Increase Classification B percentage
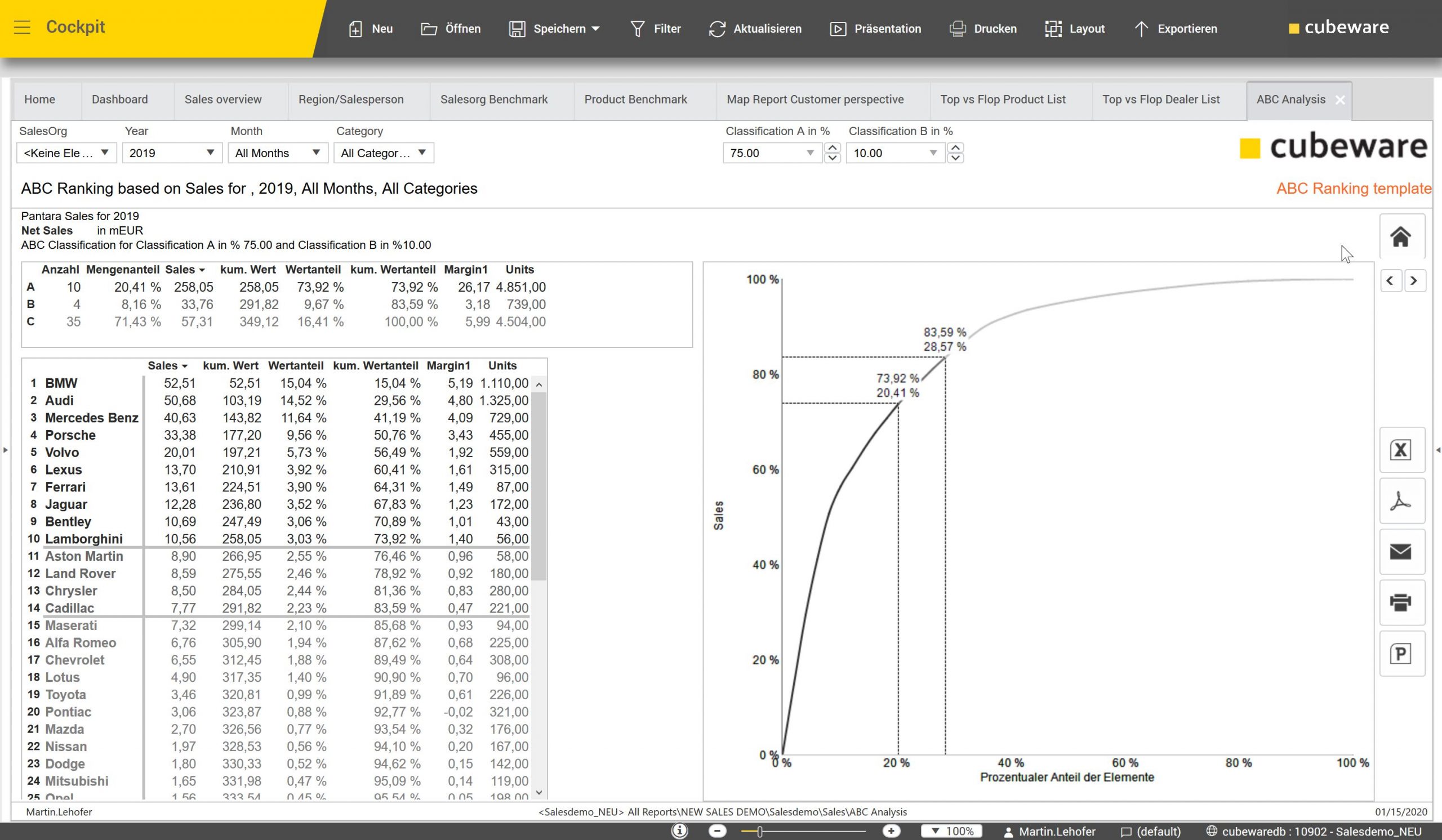 point(956,148)
